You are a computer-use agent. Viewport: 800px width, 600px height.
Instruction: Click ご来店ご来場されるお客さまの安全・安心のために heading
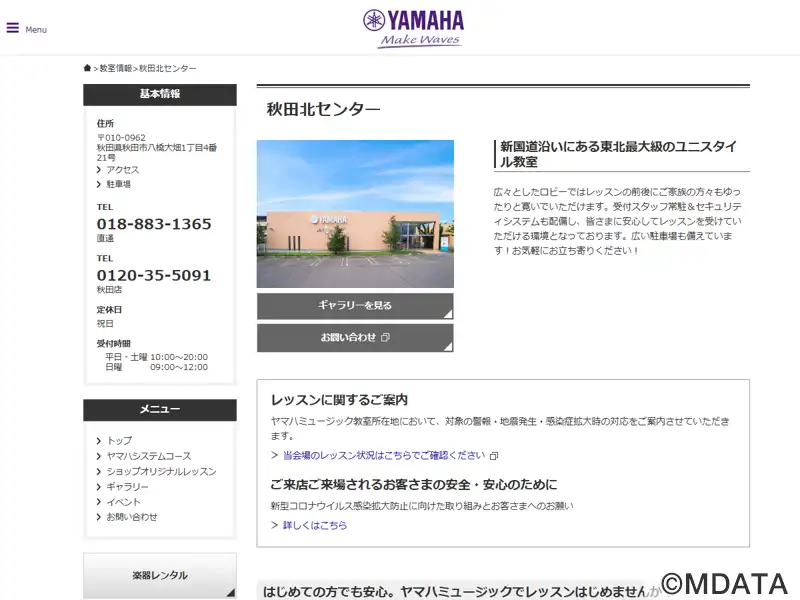[x=414, y=485]
